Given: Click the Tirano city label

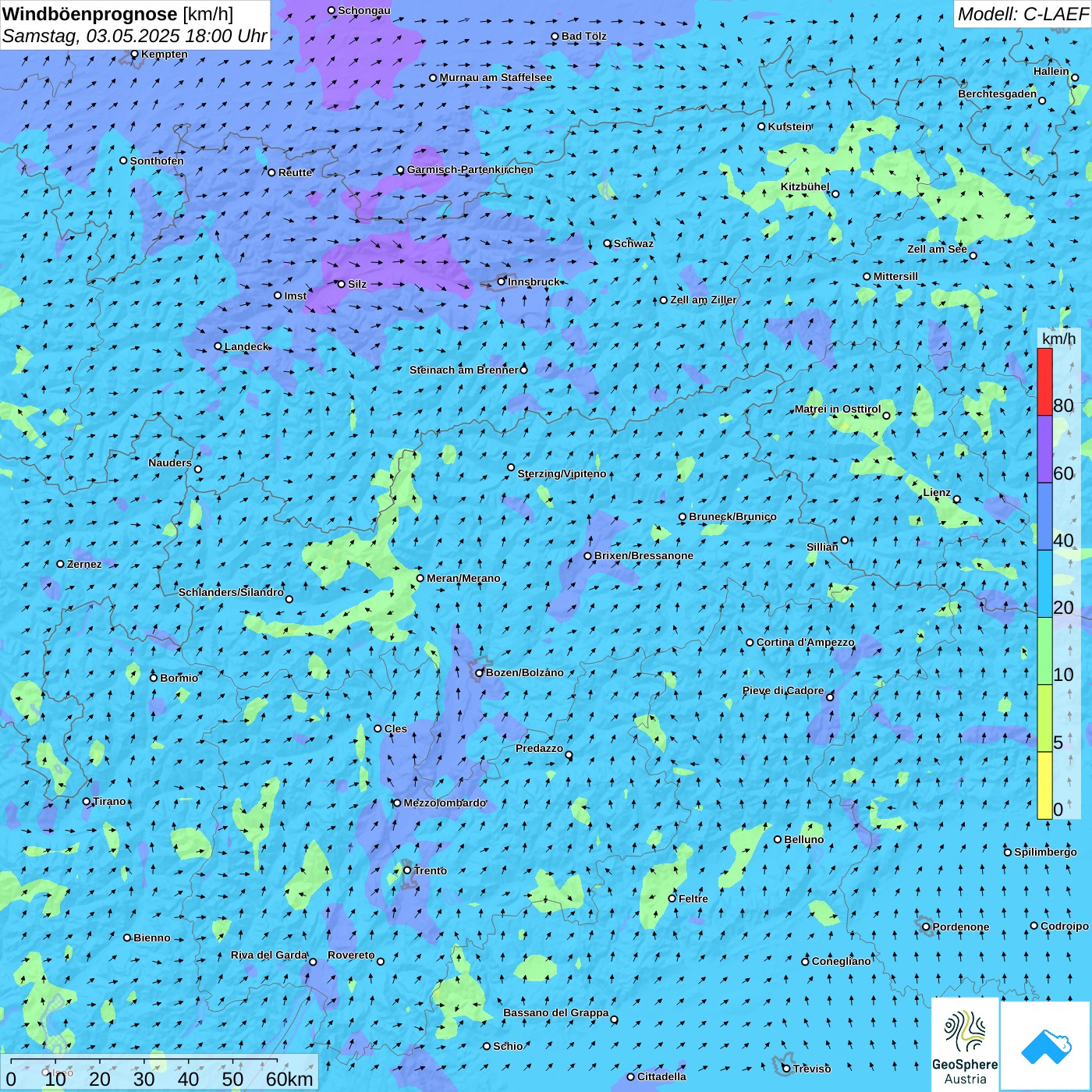Looking at the screenshot, I should (x=109, y=801).
